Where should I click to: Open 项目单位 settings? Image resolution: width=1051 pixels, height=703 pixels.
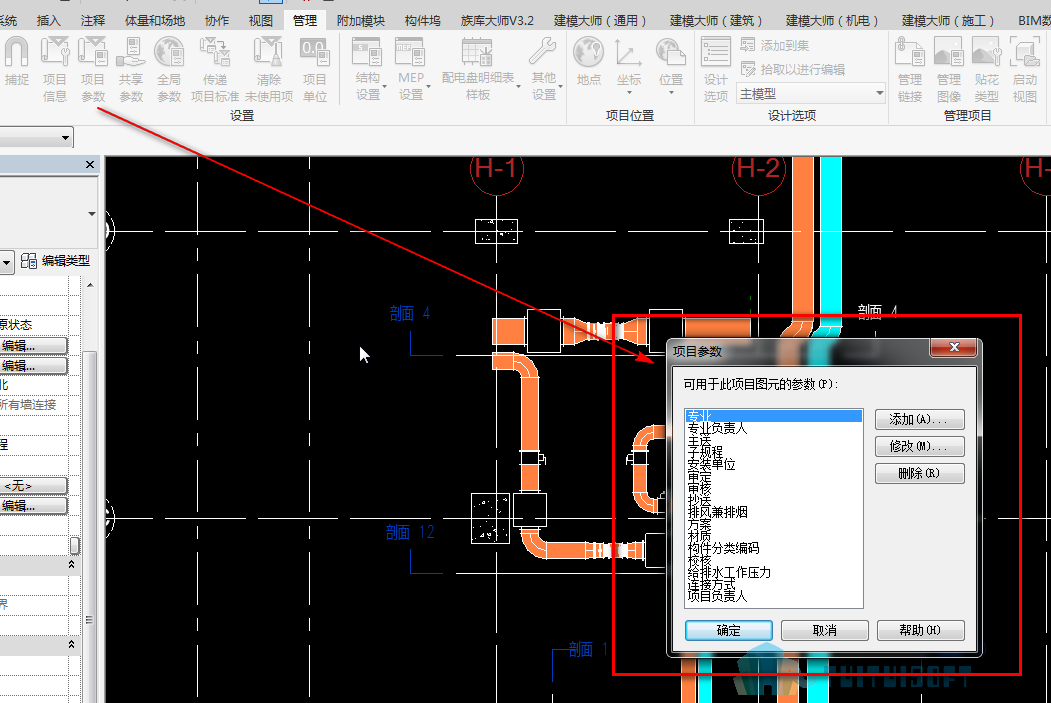(314, 69)
